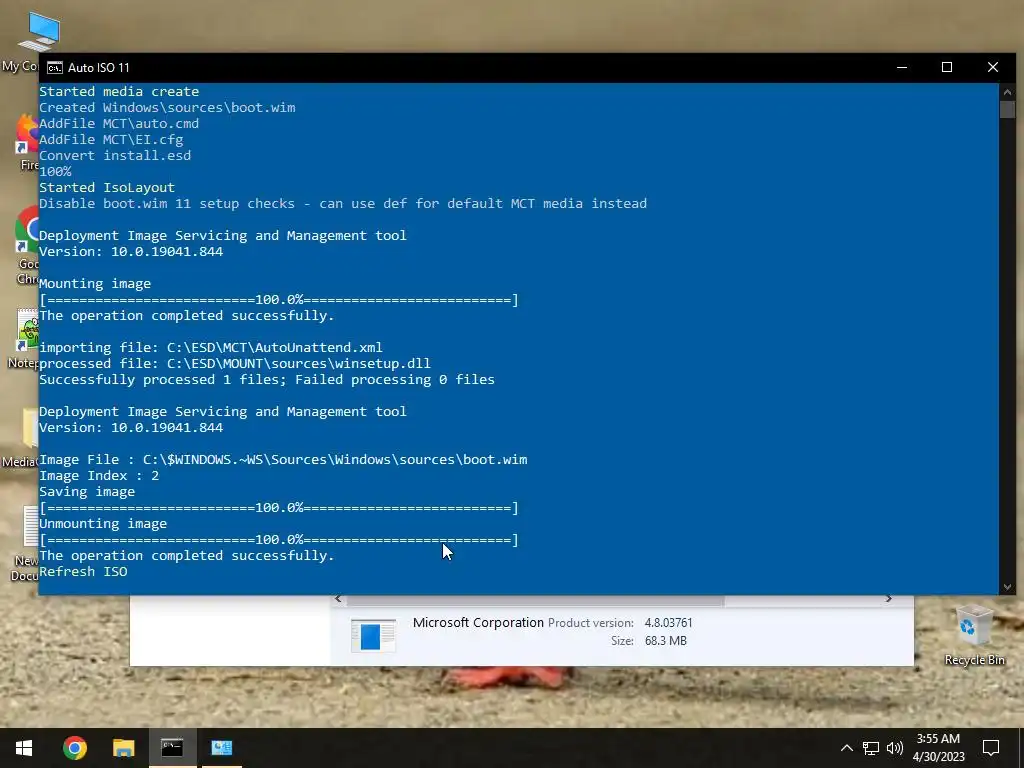Select the New Document desktop file
The width and height of the screenshot is (1024, 768).
[x=25, y=543]
